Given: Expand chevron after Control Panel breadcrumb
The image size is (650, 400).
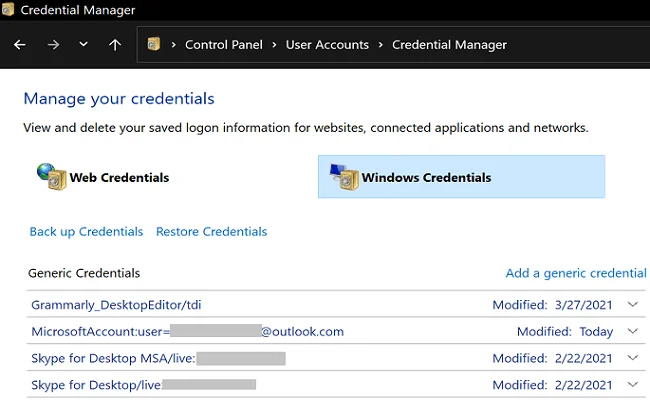Looking at the screenshot, I should point(274,44).
